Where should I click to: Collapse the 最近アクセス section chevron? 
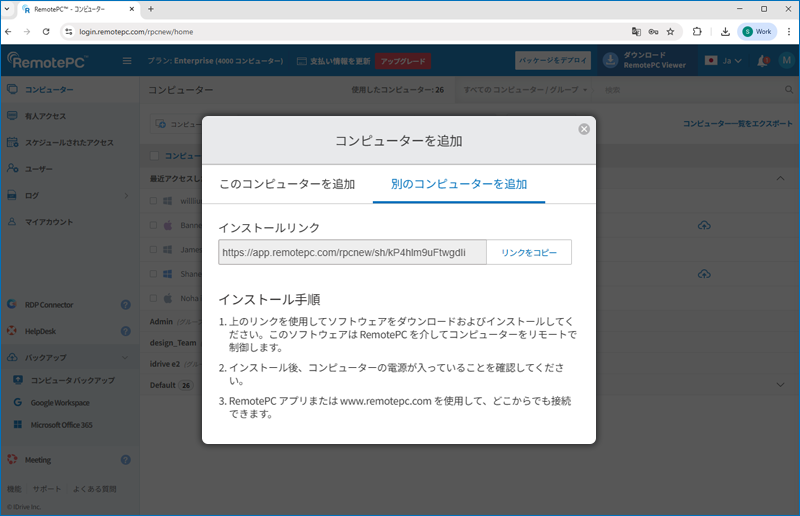(780, 178)
